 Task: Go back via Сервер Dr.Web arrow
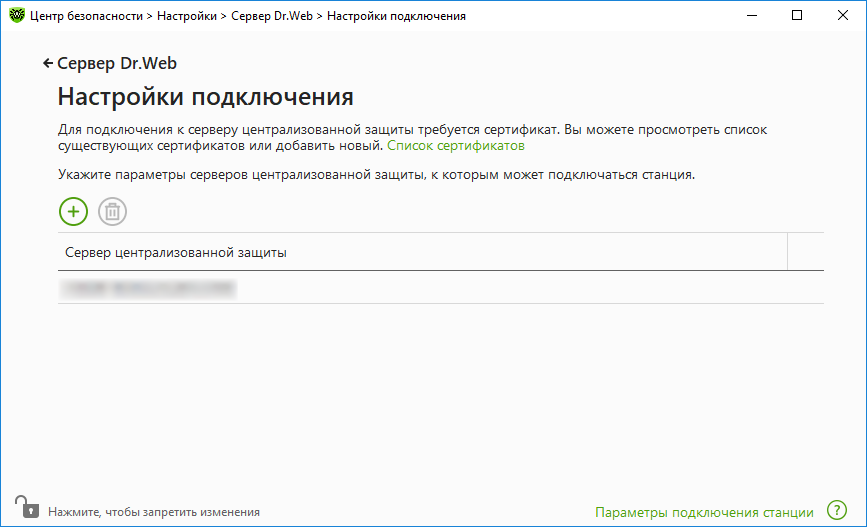click(x=48, y=63)
